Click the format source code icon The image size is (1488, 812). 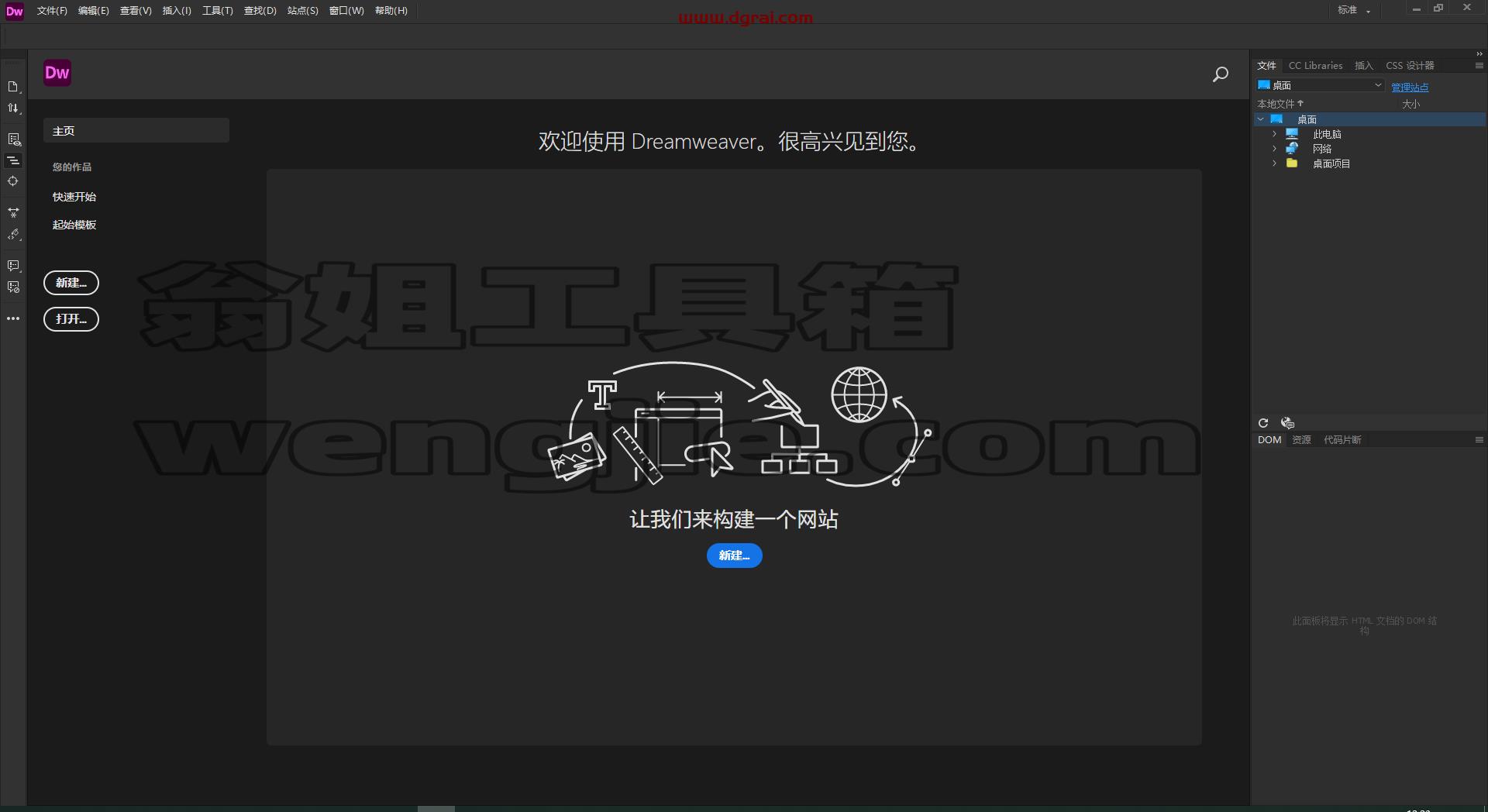coord(13,234)
